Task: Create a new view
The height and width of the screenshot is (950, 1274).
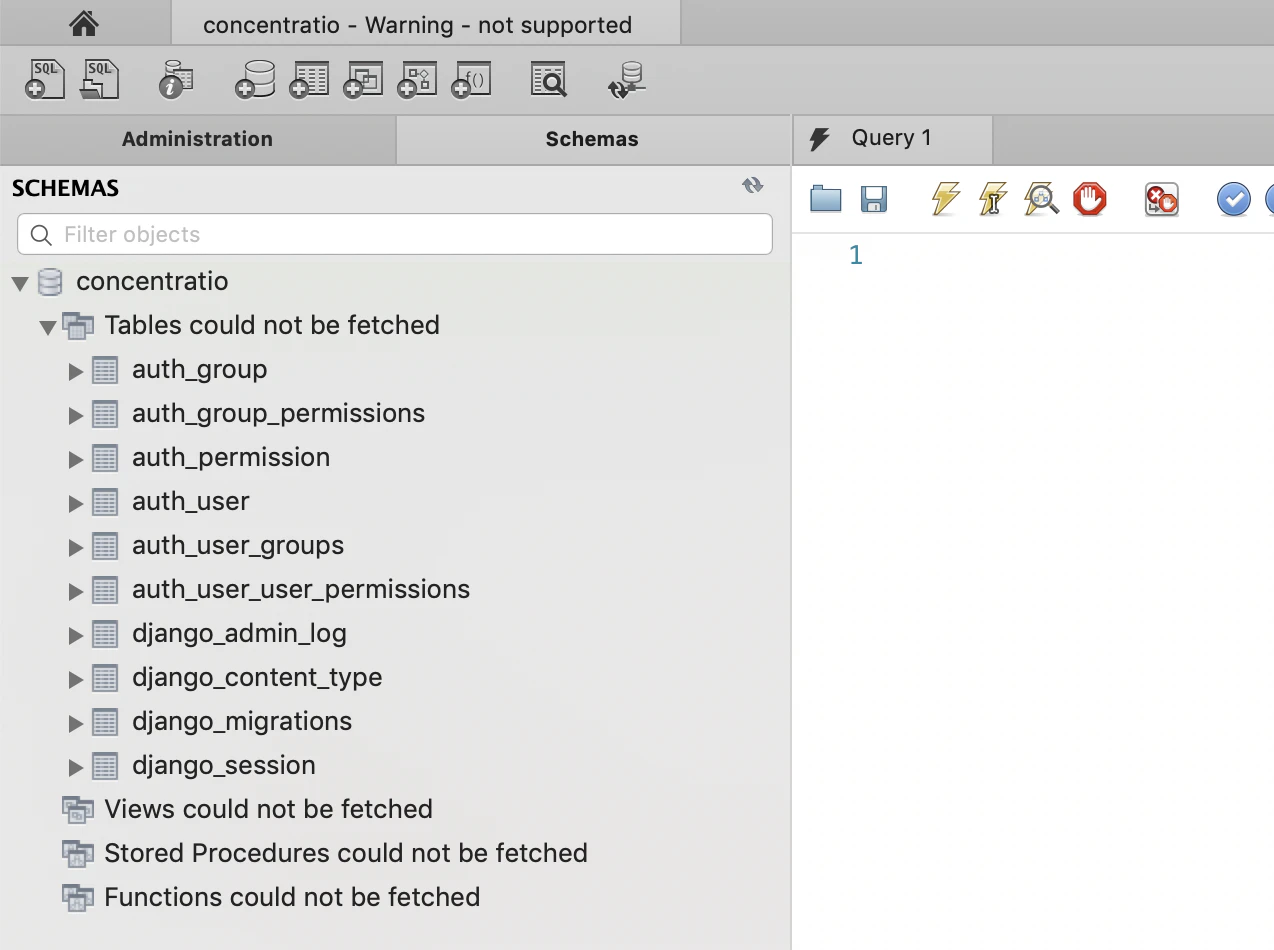Action: click(x=363, y=80)
